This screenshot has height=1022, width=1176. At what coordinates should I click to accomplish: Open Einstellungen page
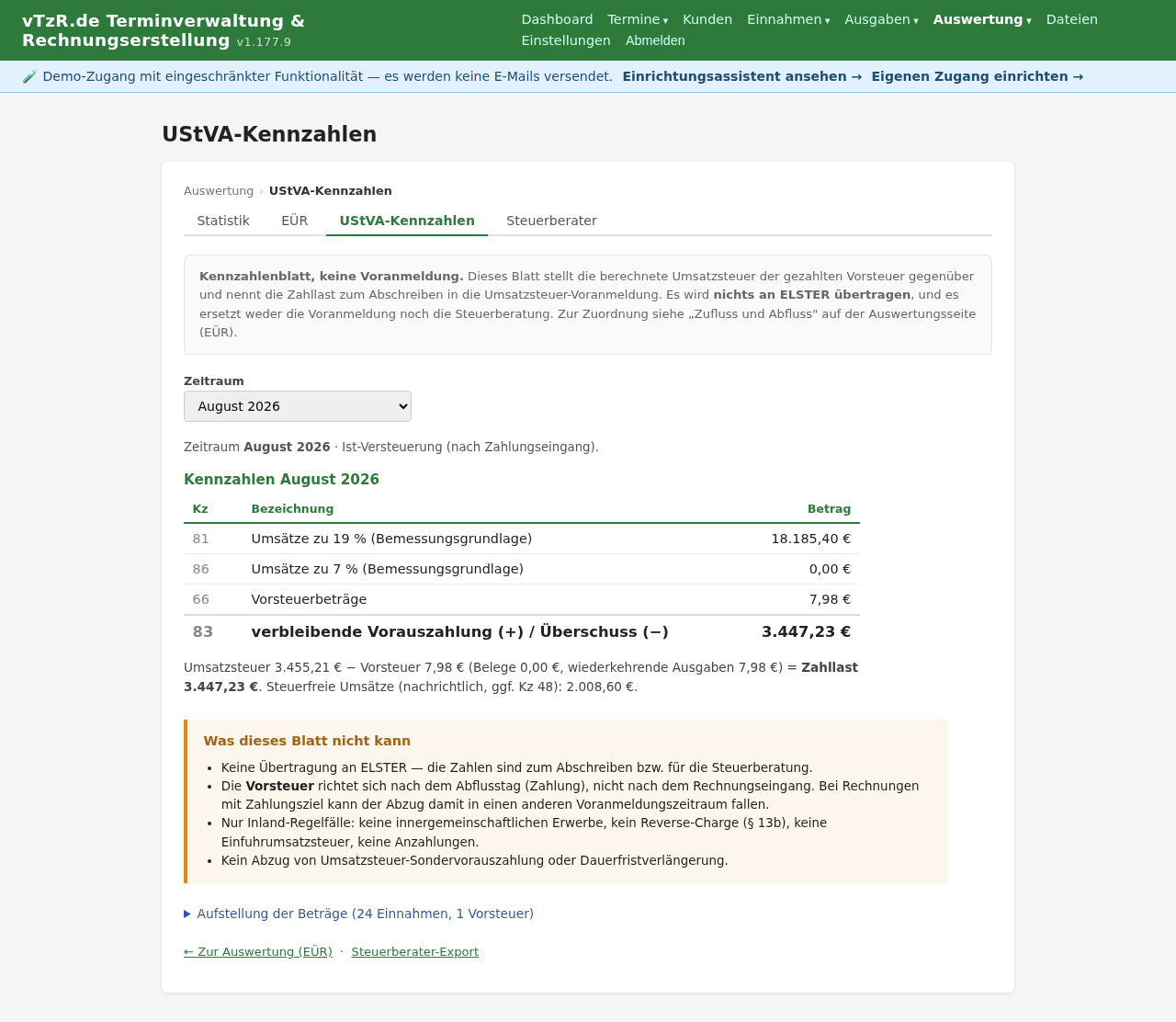[x=566, y=40]
